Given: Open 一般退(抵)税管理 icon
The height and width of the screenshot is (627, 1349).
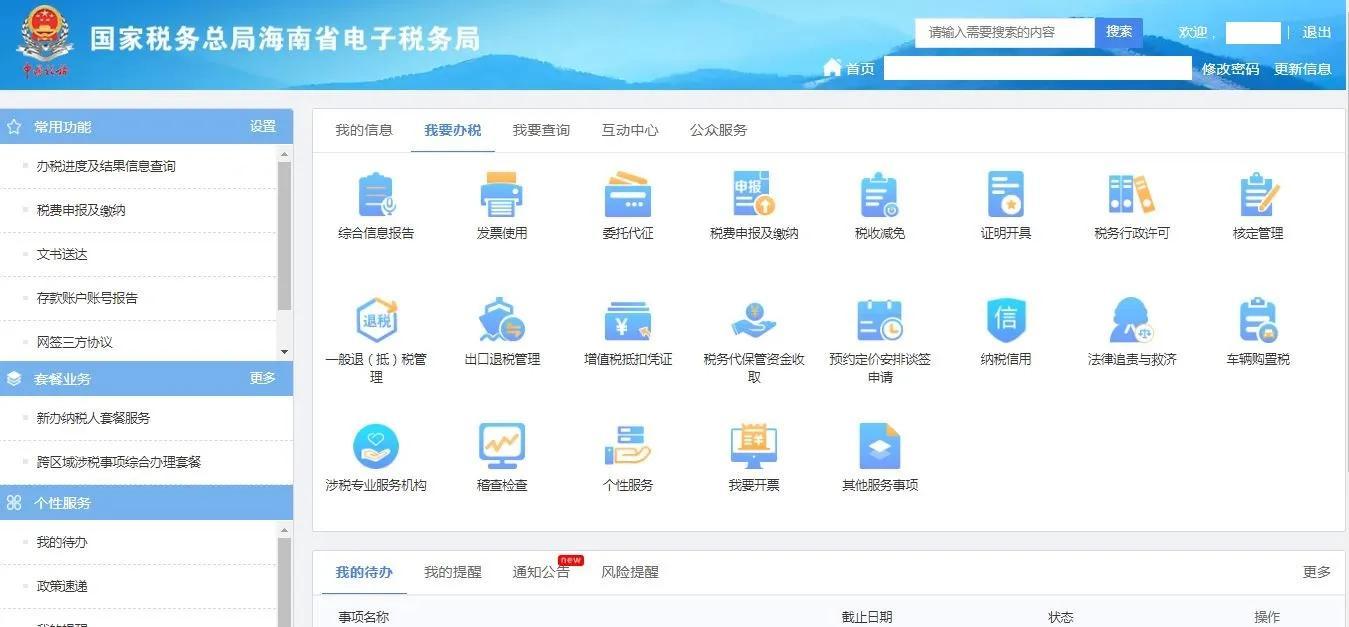Looking at the screenshot, I should click(x=376, y=321).
